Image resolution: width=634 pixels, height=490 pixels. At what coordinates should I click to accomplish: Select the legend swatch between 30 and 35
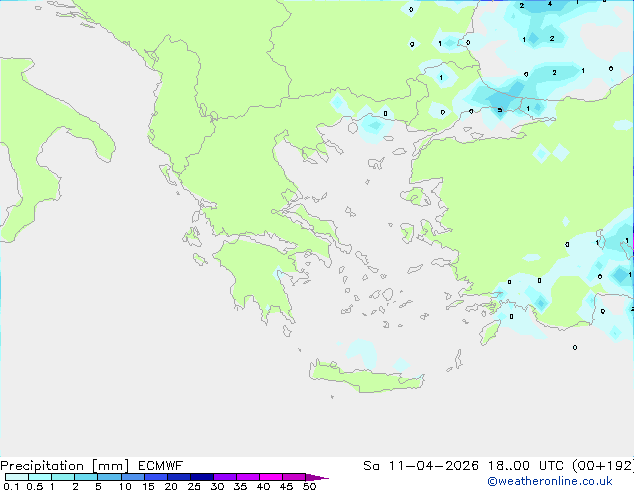pos(224,477)
